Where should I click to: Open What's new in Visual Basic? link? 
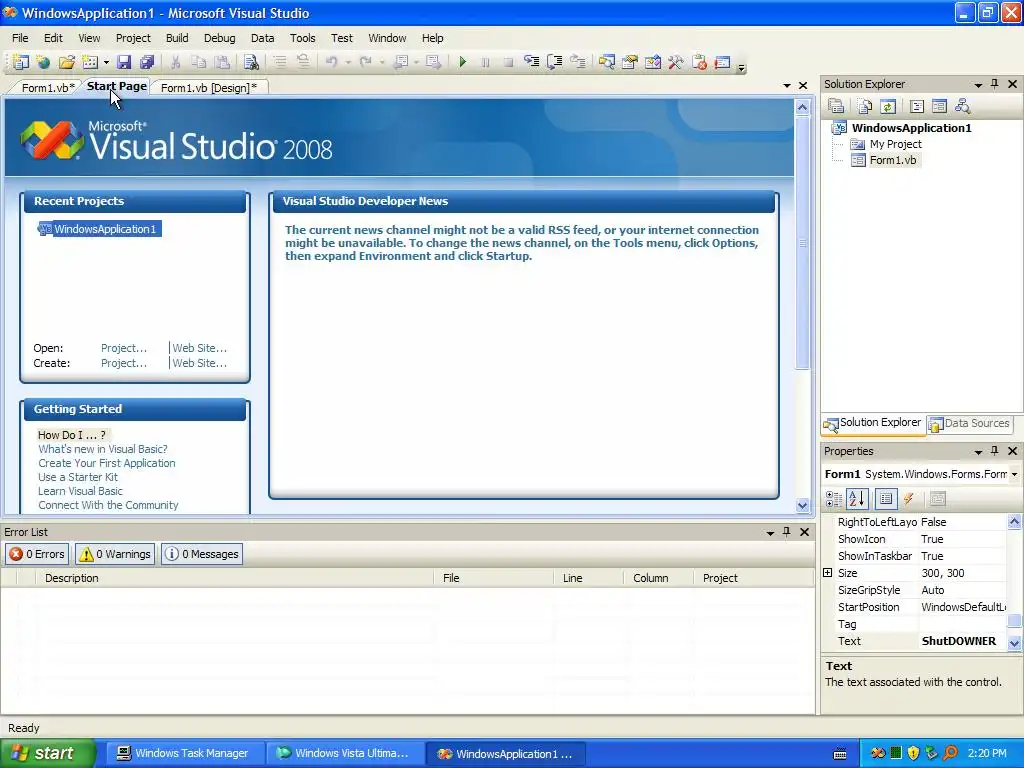[103, 449]
